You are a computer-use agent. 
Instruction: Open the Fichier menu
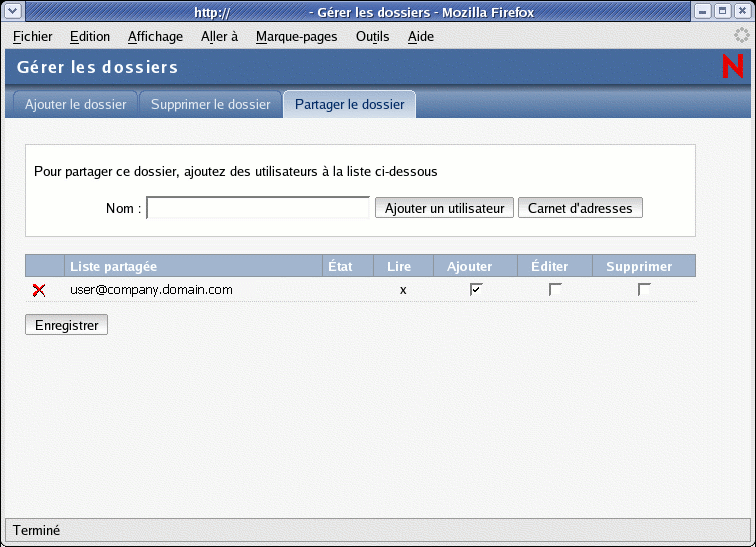coord(33,37)
